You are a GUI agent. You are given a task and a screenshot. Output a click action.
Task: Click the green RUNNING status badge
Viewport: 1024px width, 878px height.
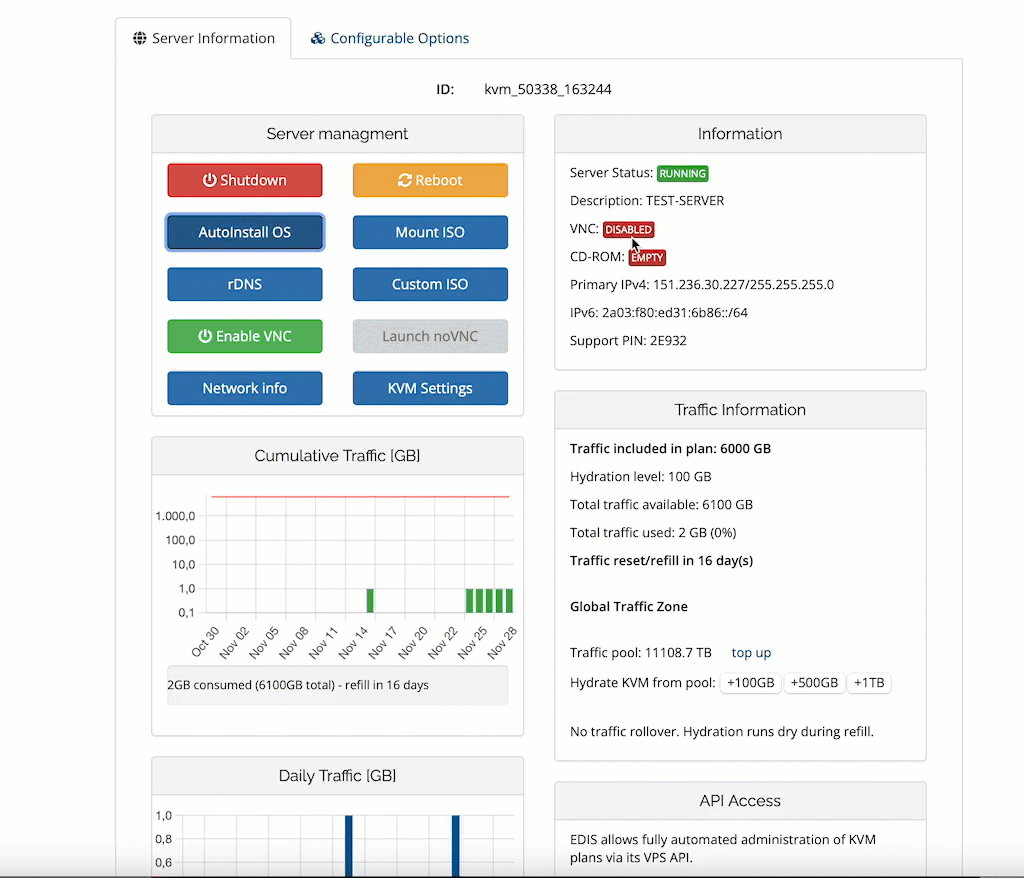(682, 173)
